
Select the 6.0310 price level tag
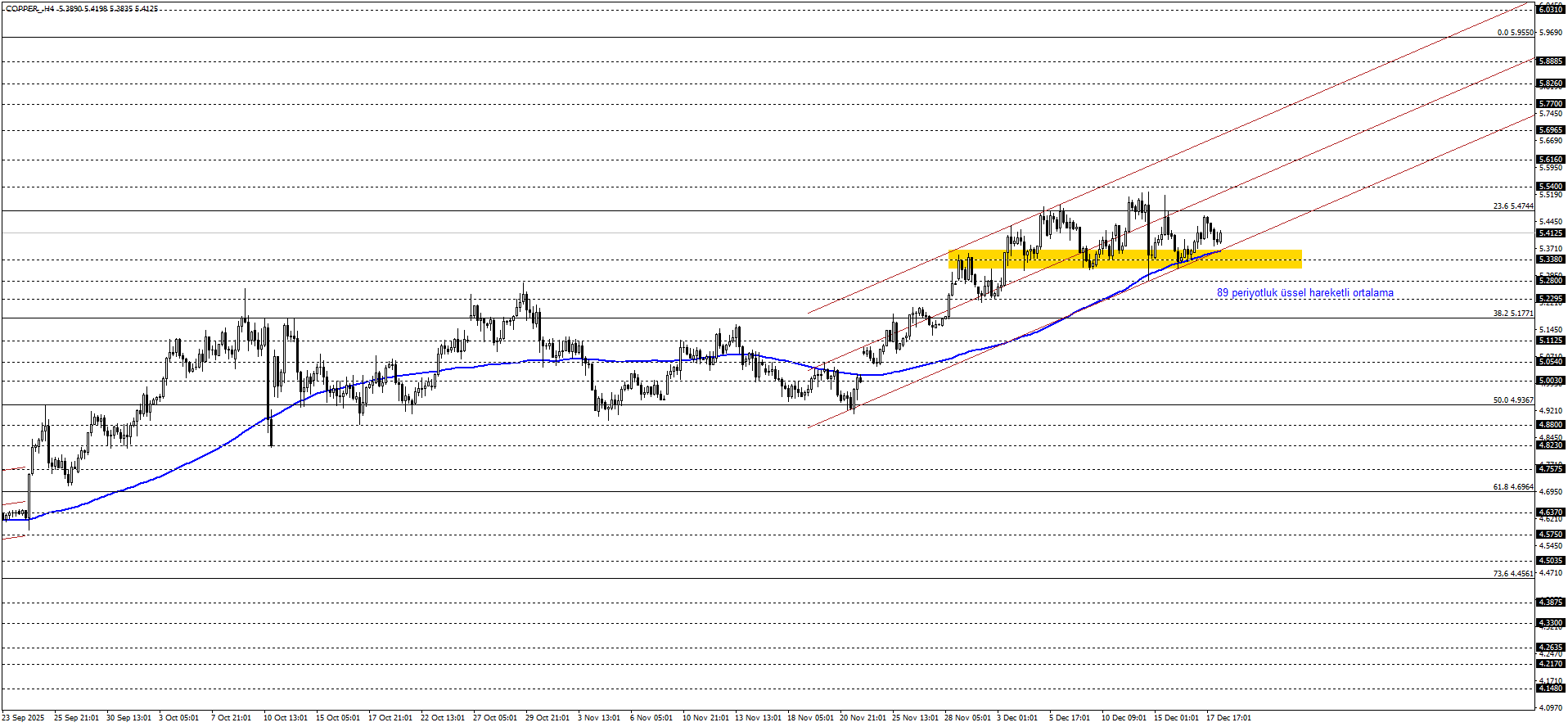tap(1551, 9)
